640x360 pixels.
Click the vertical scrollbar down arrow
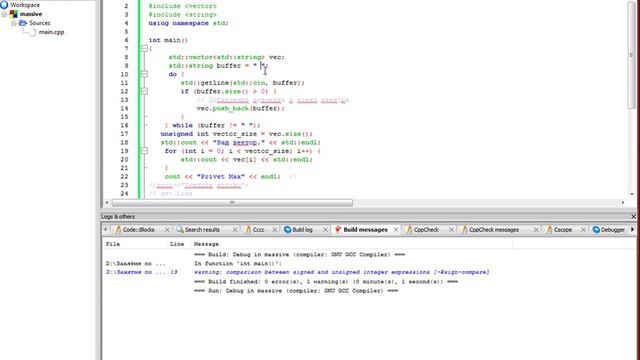(631, 194)
